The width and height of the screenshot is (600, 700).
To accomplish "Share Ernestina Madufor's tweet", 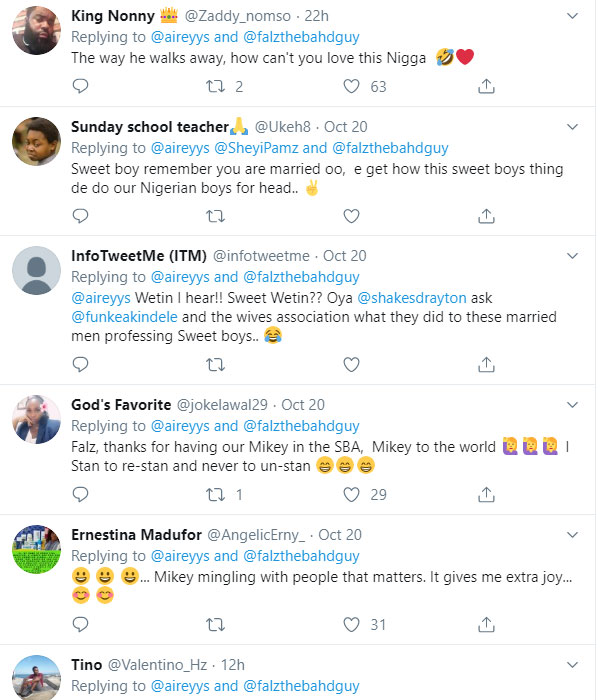I will (x=487, y=624).
